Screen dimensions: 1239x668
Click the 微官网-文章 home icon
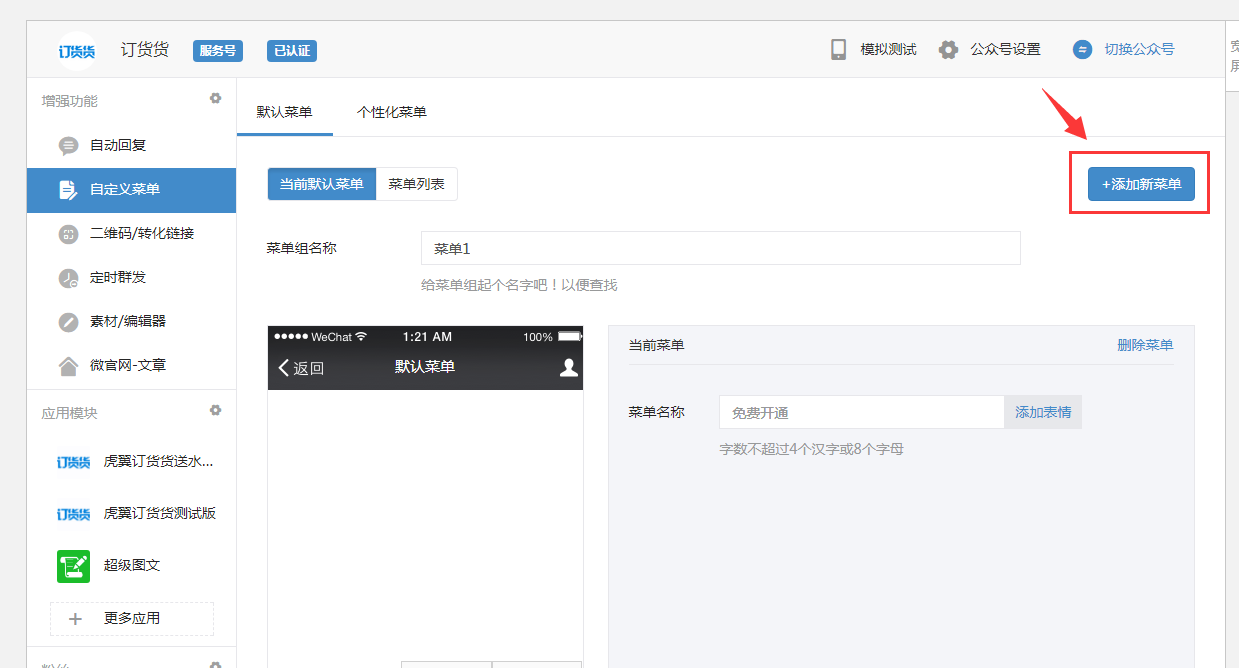coord(68,366)
